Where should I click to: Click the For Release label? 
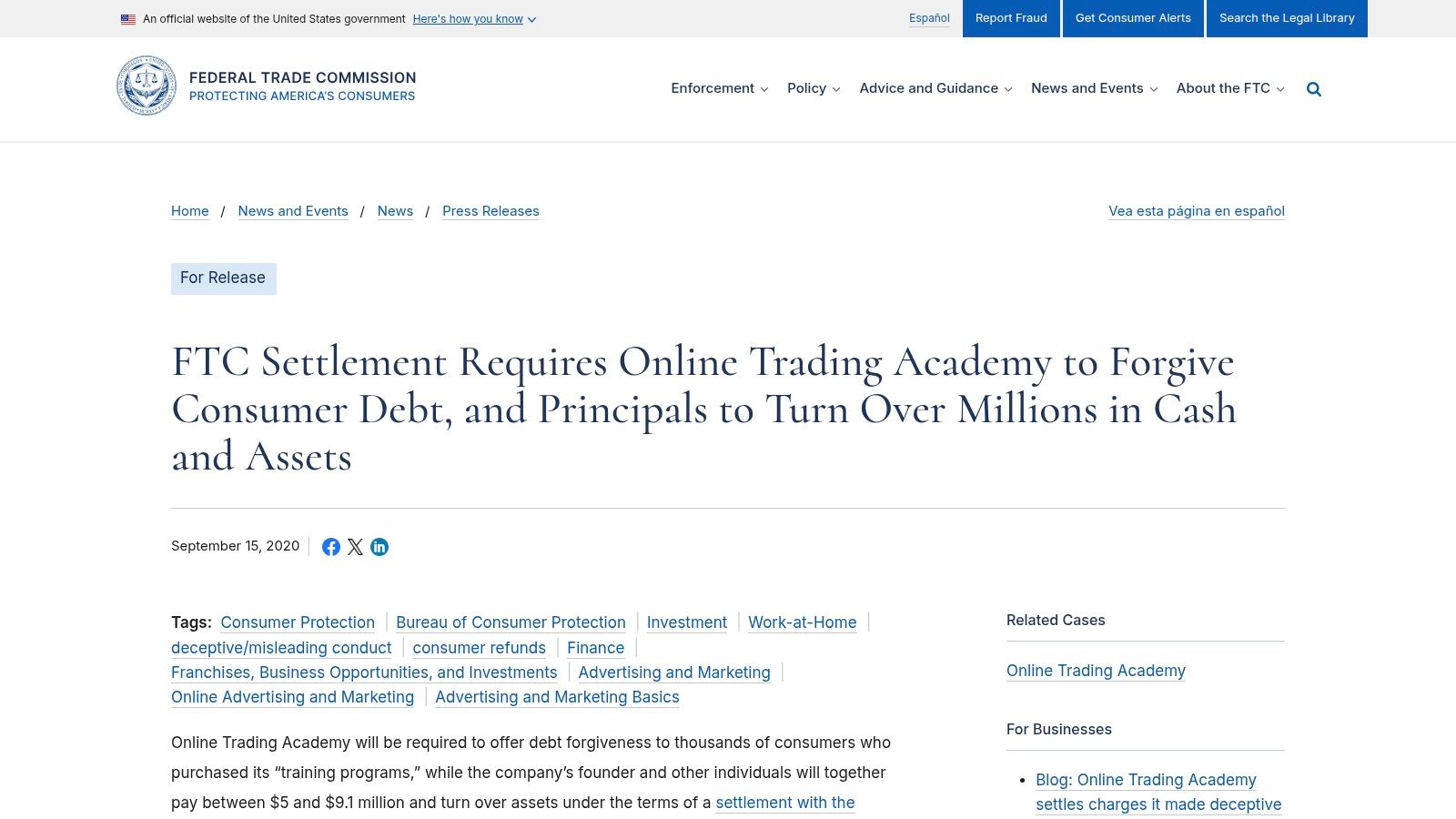pos(223,278)
